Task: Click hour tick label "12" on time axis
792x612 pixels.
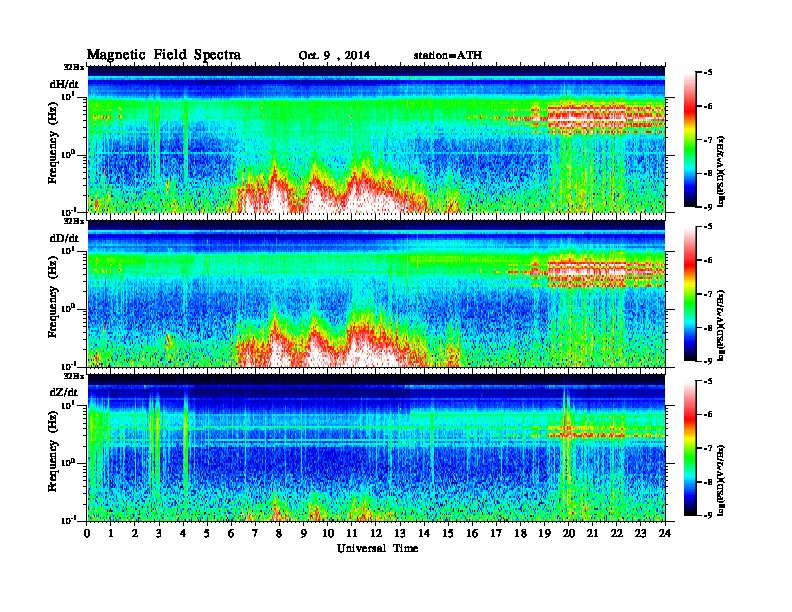Action: click(x=376, y=534)
